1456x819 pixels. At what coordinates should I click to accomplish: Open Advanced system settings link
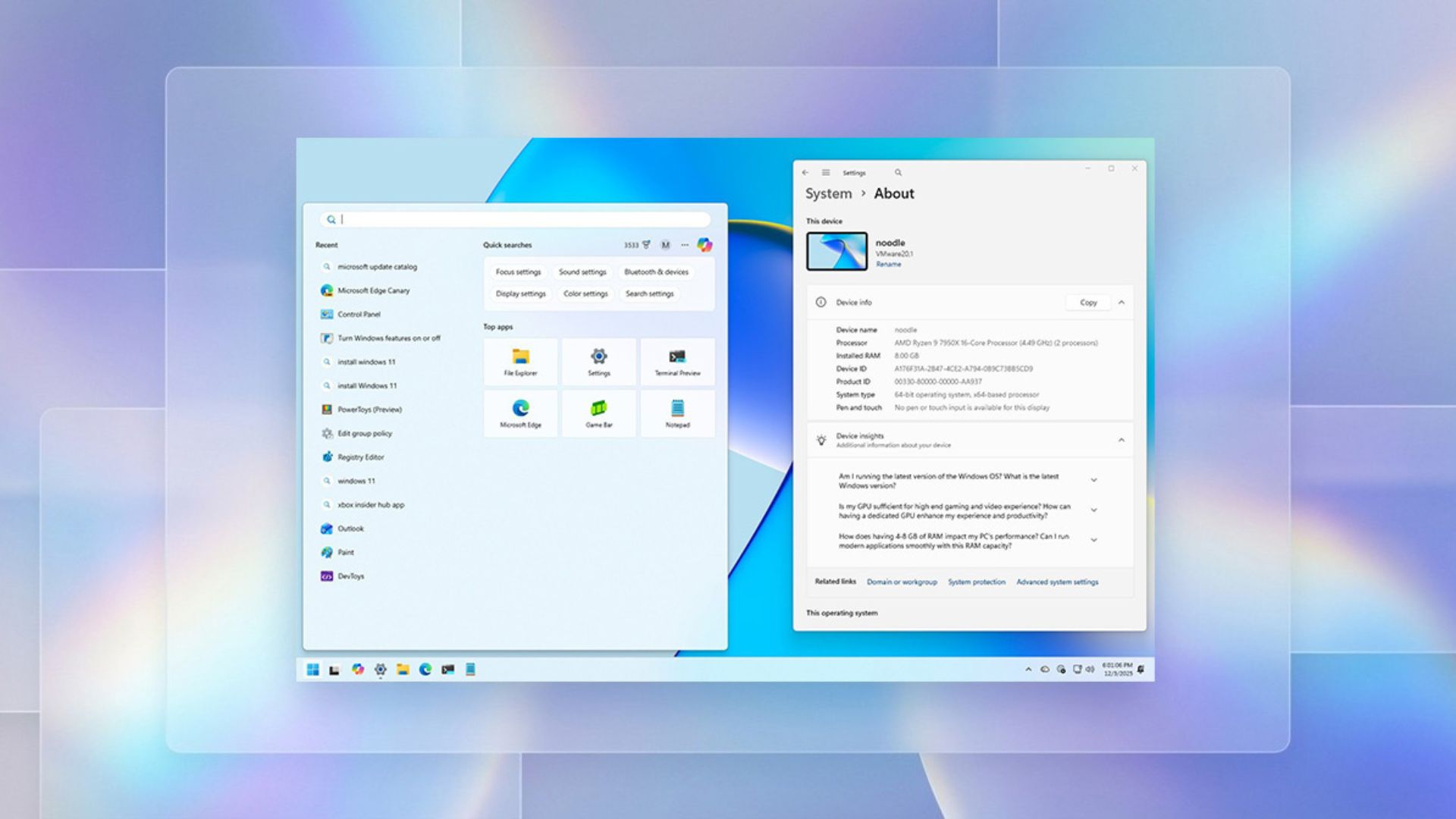tap(1057, 582)
